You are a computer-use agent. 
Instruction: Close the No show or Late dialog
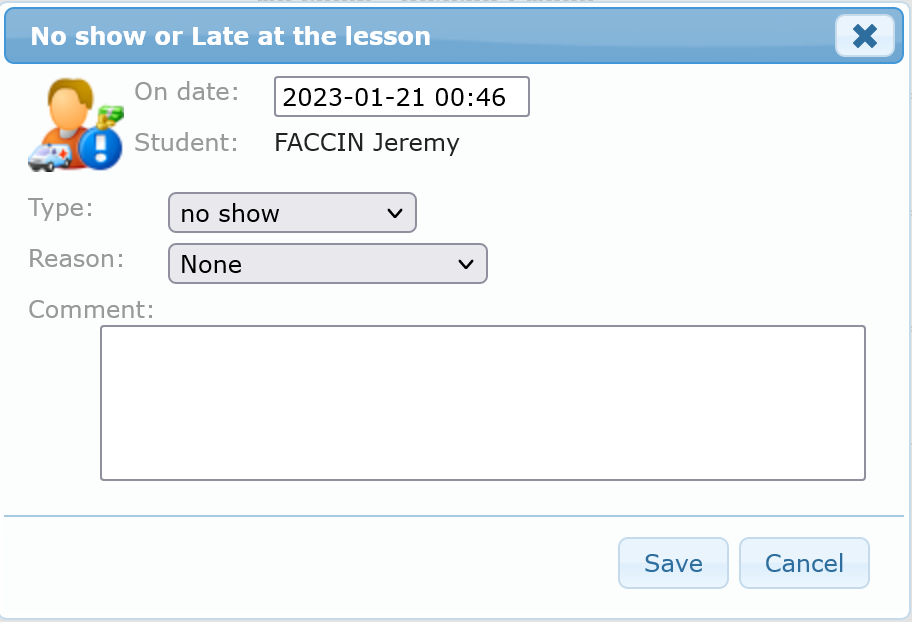[864, 37]
